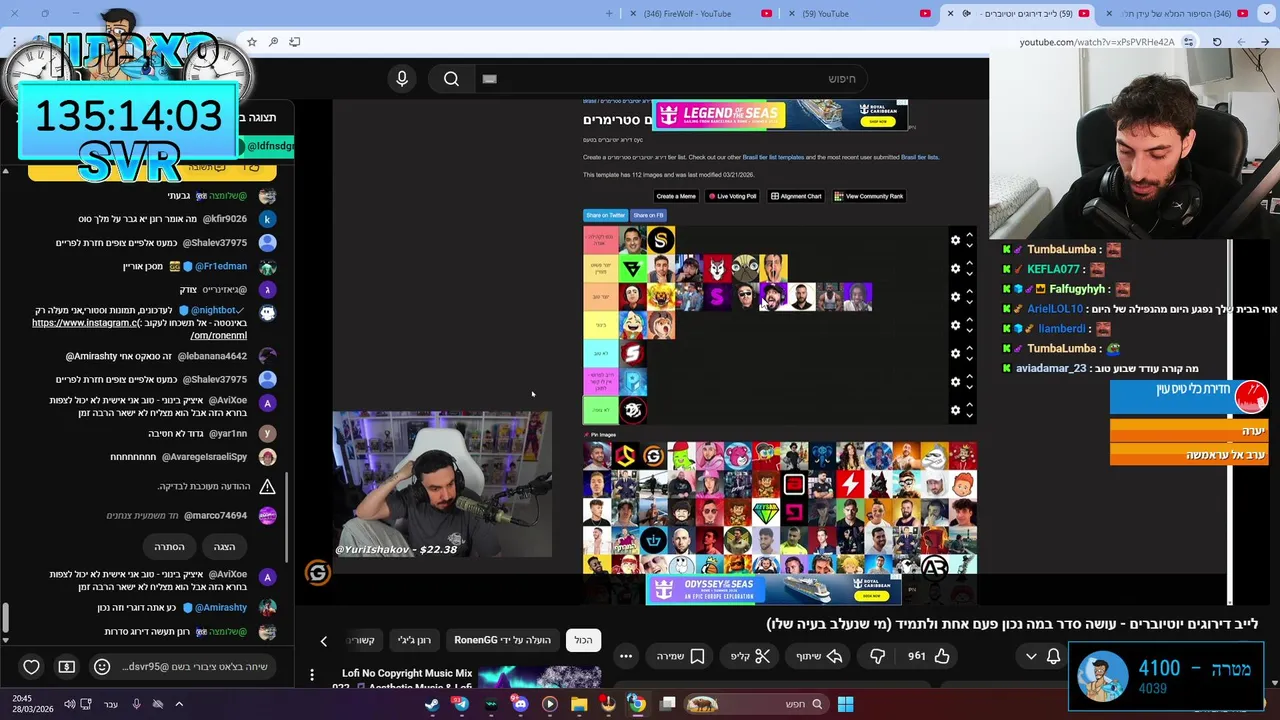Click the chips row scroll arrow
The height and width of the screenshot is (720, 1280).
coord(323,641)
